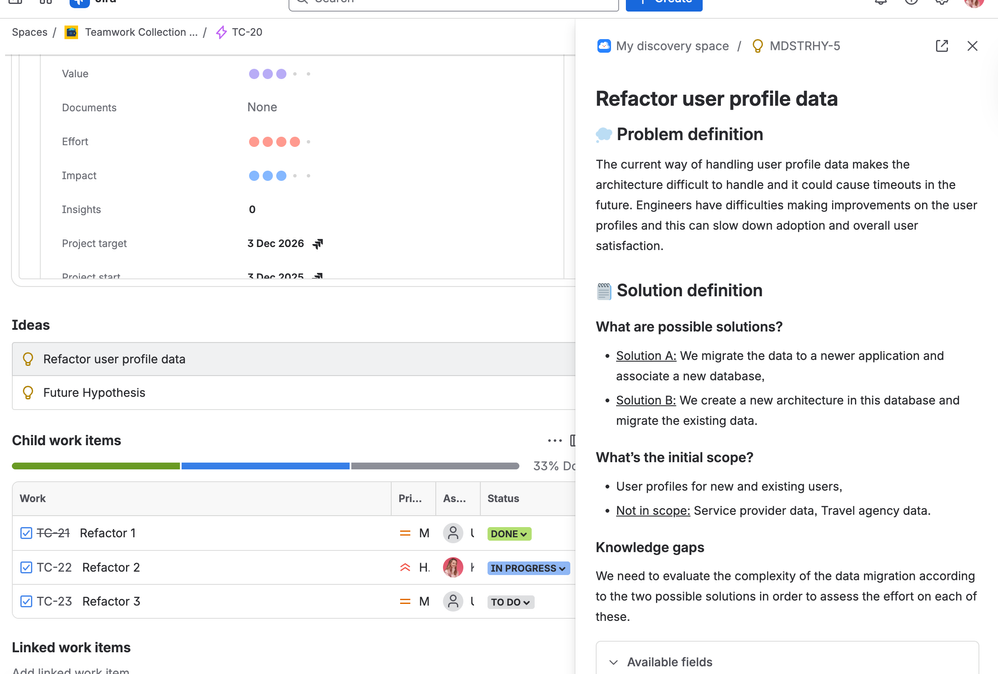Expand the Available fields section
The height and width of the screenshot is (674, 998).
pos(787,662)
